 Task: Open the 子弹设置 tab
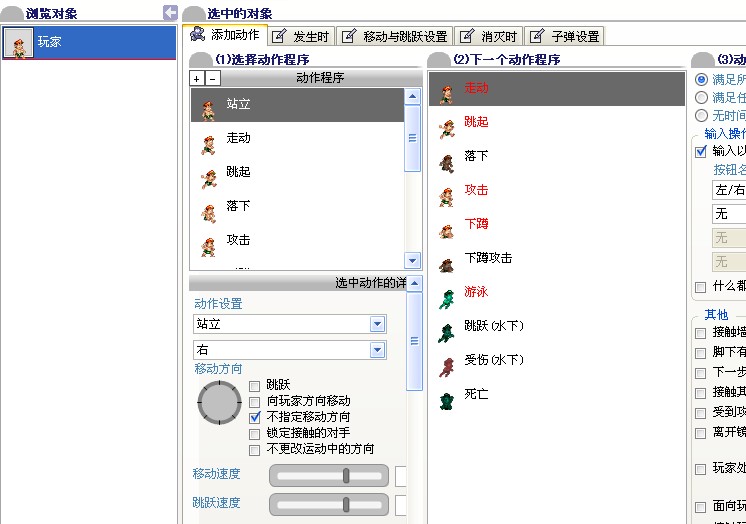pyautogui.click(x=564, y=36)
